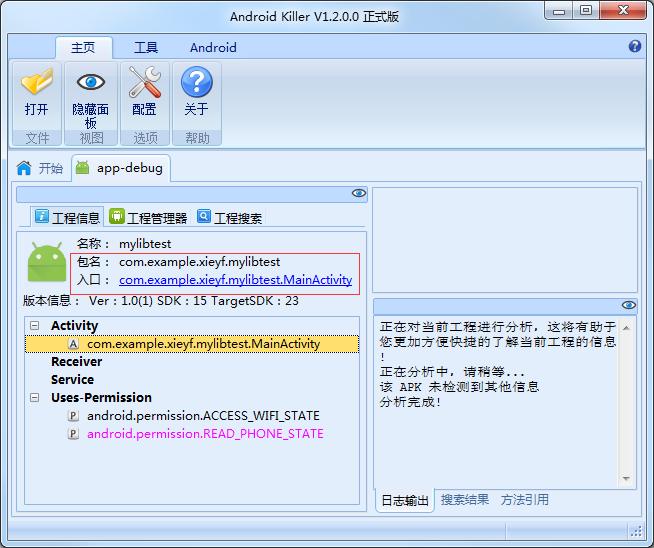
Task: Click package name com.example.xieyf.mylibtest text
Action: [199, 262]
